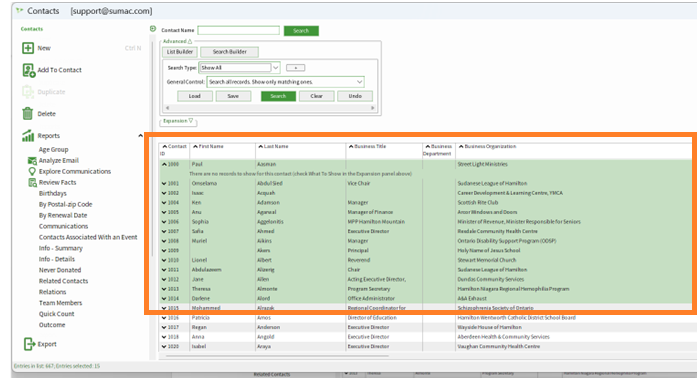Sort by Contact ID column header
697x378 pixels.
[174, 150]
